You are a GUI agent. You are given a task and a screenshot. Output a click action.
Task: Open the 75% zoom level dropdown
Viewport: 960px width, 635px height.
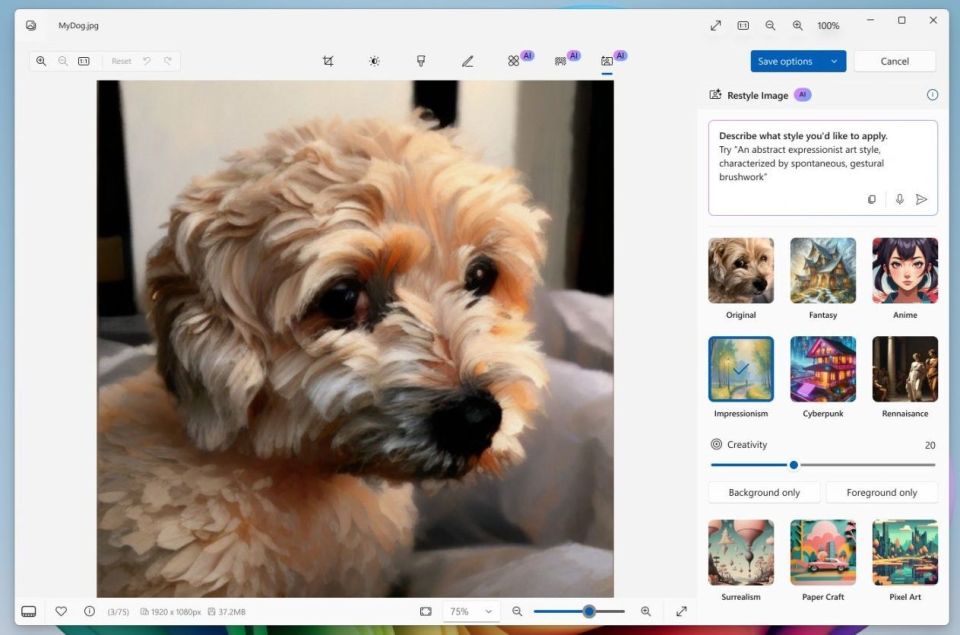coord(470,611)
